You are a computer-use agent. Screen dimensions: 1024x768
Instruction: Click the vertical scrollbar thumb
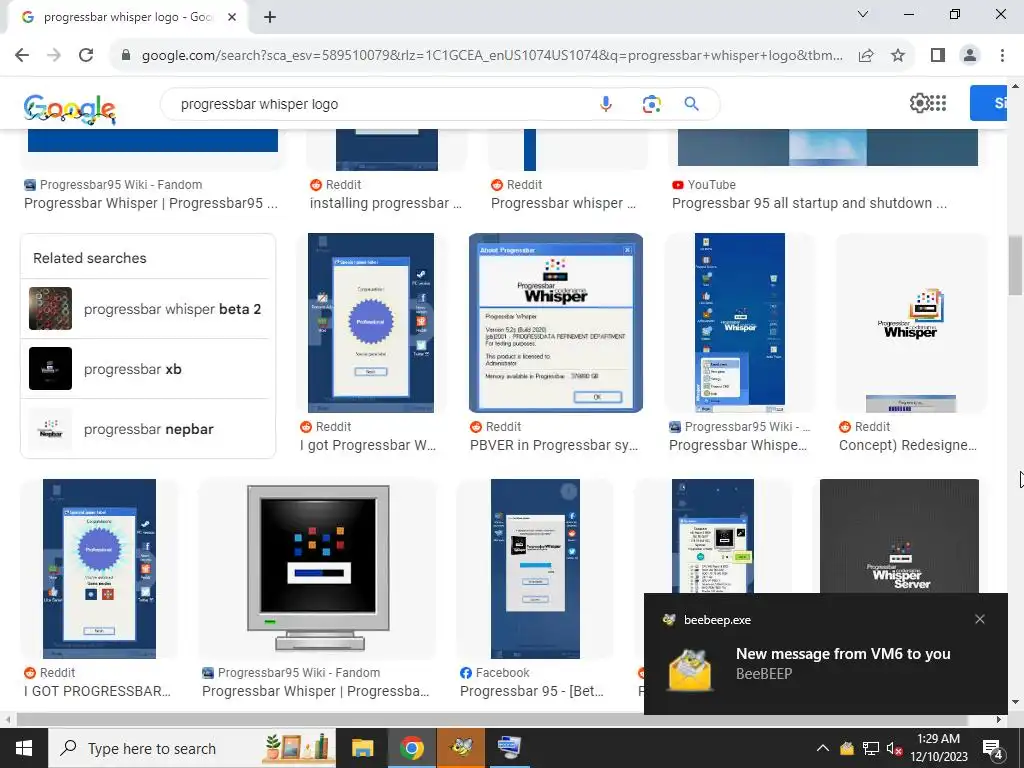click(x=1016, y=266)
